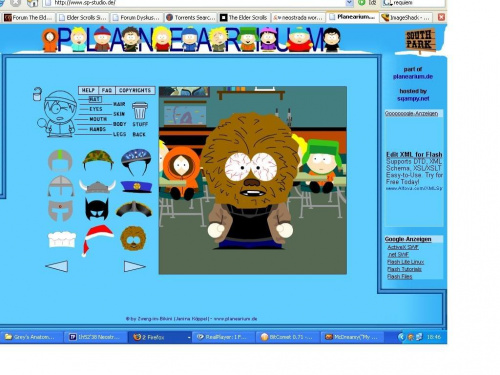The width and height of the screenshot is (500, 375).
Task: Choose the white chef hat
Action: (x=62, y=239)
